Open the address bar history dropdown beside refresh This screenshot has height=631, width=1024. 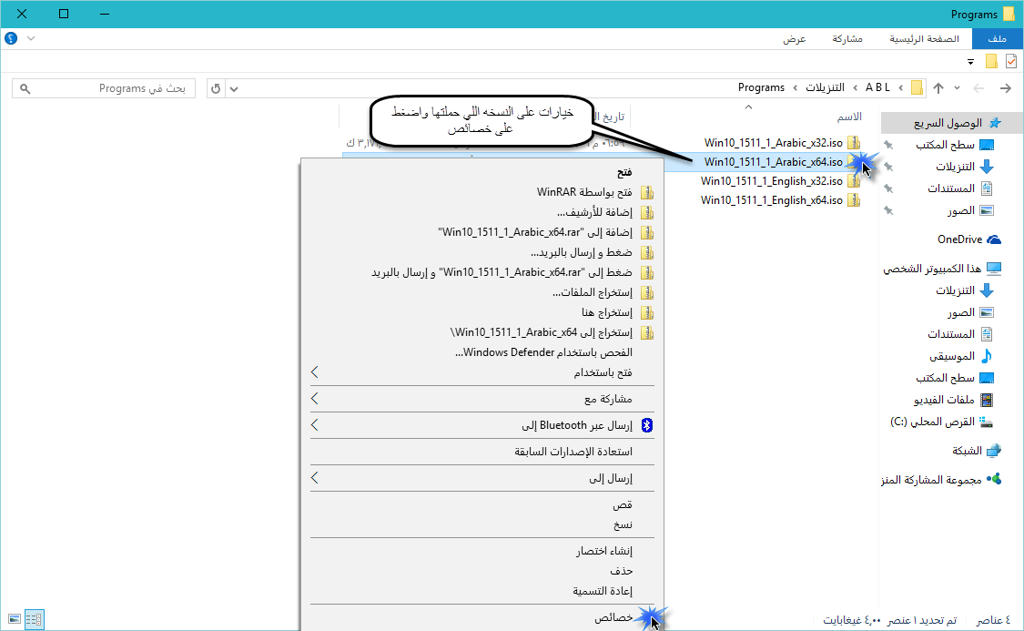click(x=234, y=89)
